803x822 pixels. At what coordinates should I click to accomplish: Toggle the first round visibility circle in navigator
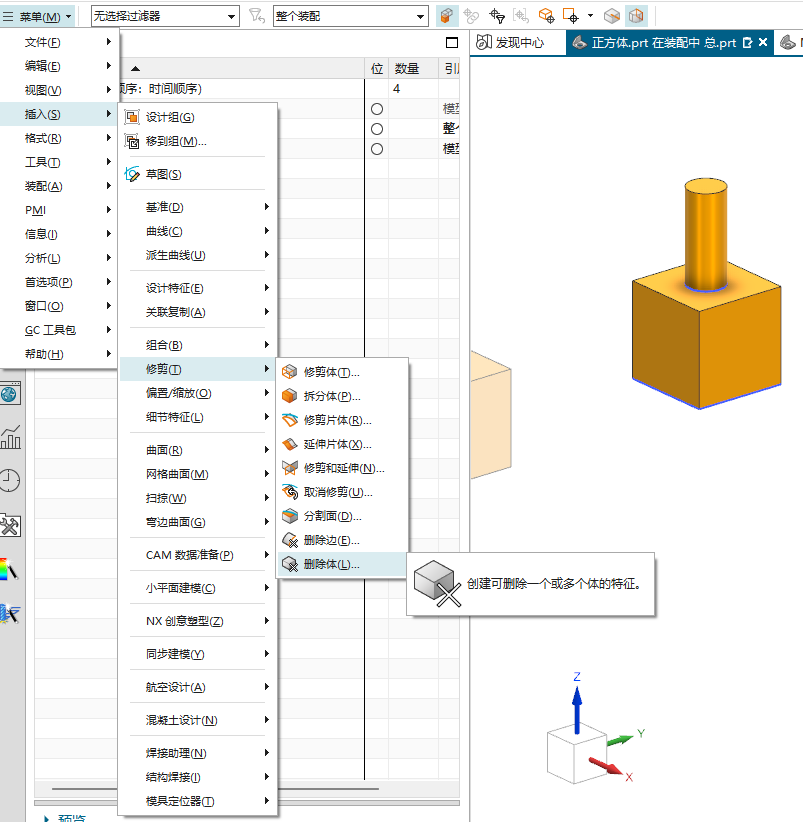tap(377, 107)
